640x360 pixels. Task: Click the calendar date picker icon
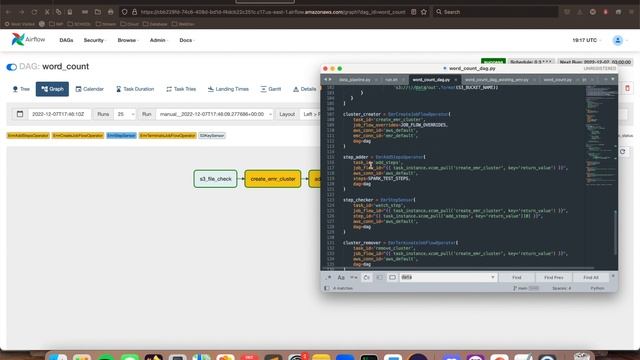click(x=20, y=114)
